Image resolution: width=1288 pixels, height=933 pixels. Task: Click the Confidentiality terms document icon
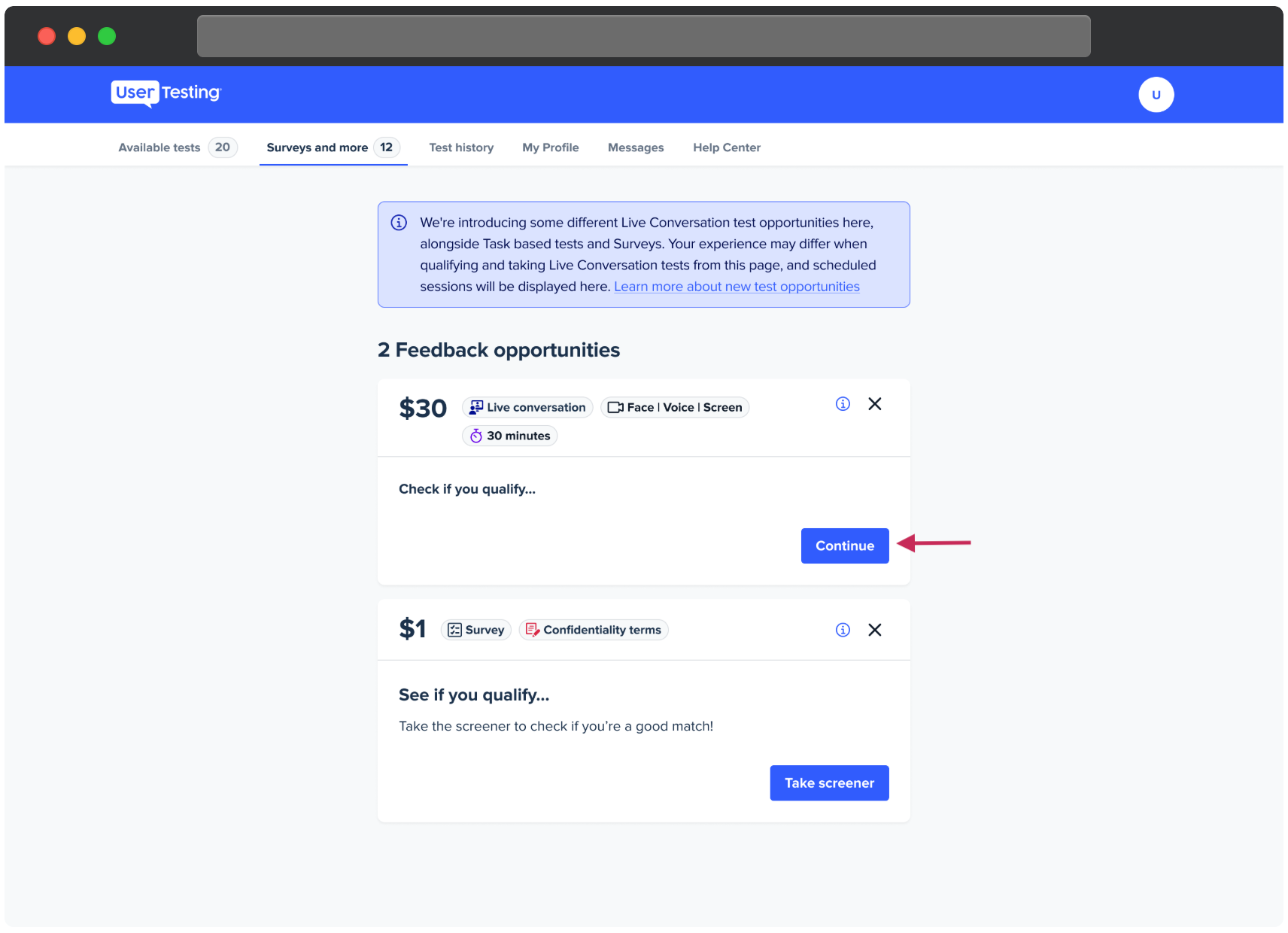[533, 630]
